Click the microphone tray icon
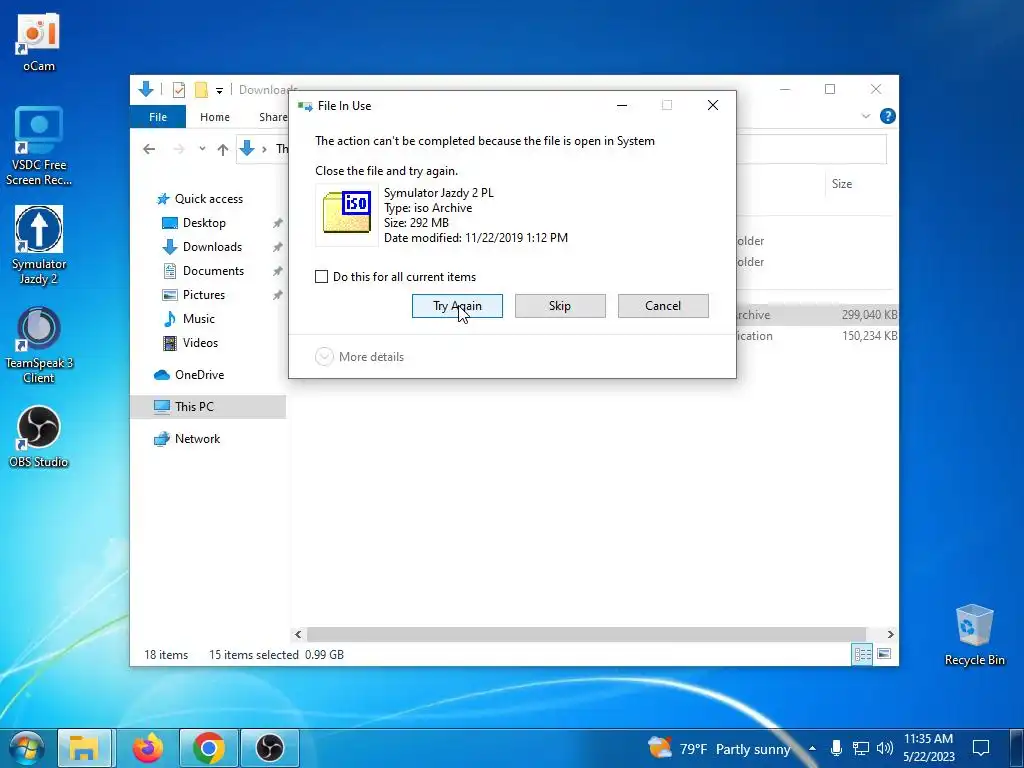This screenshot has height=768, width=1024. coord(836,748)
